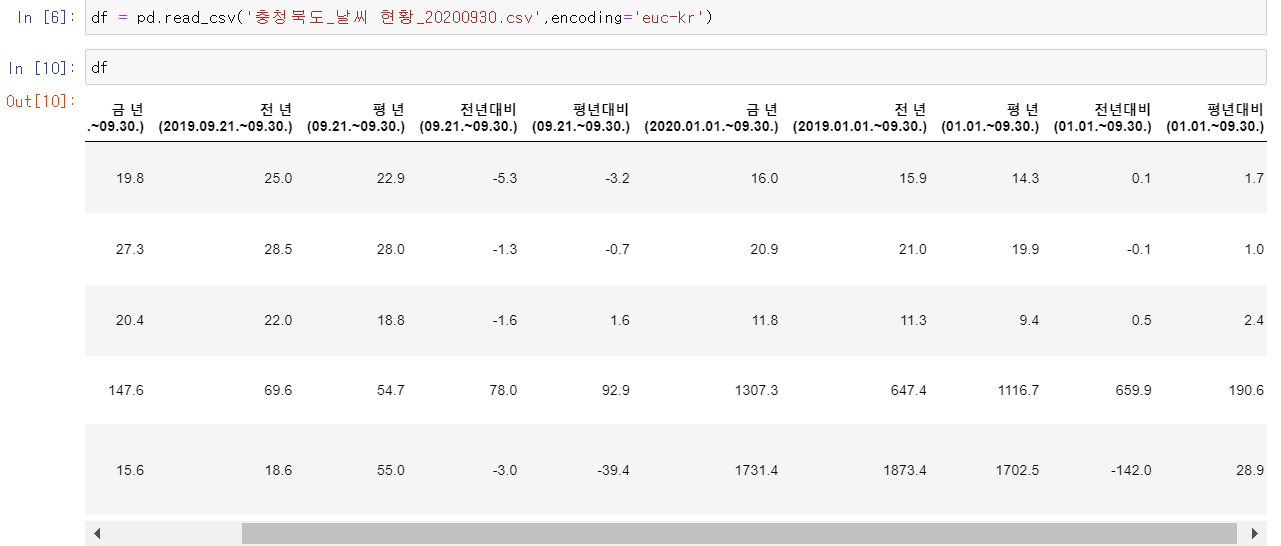The height and width of the screenshot is (546, 1281).
Task: Click the table cell with value 20.4
Action: tap(130, 320)
